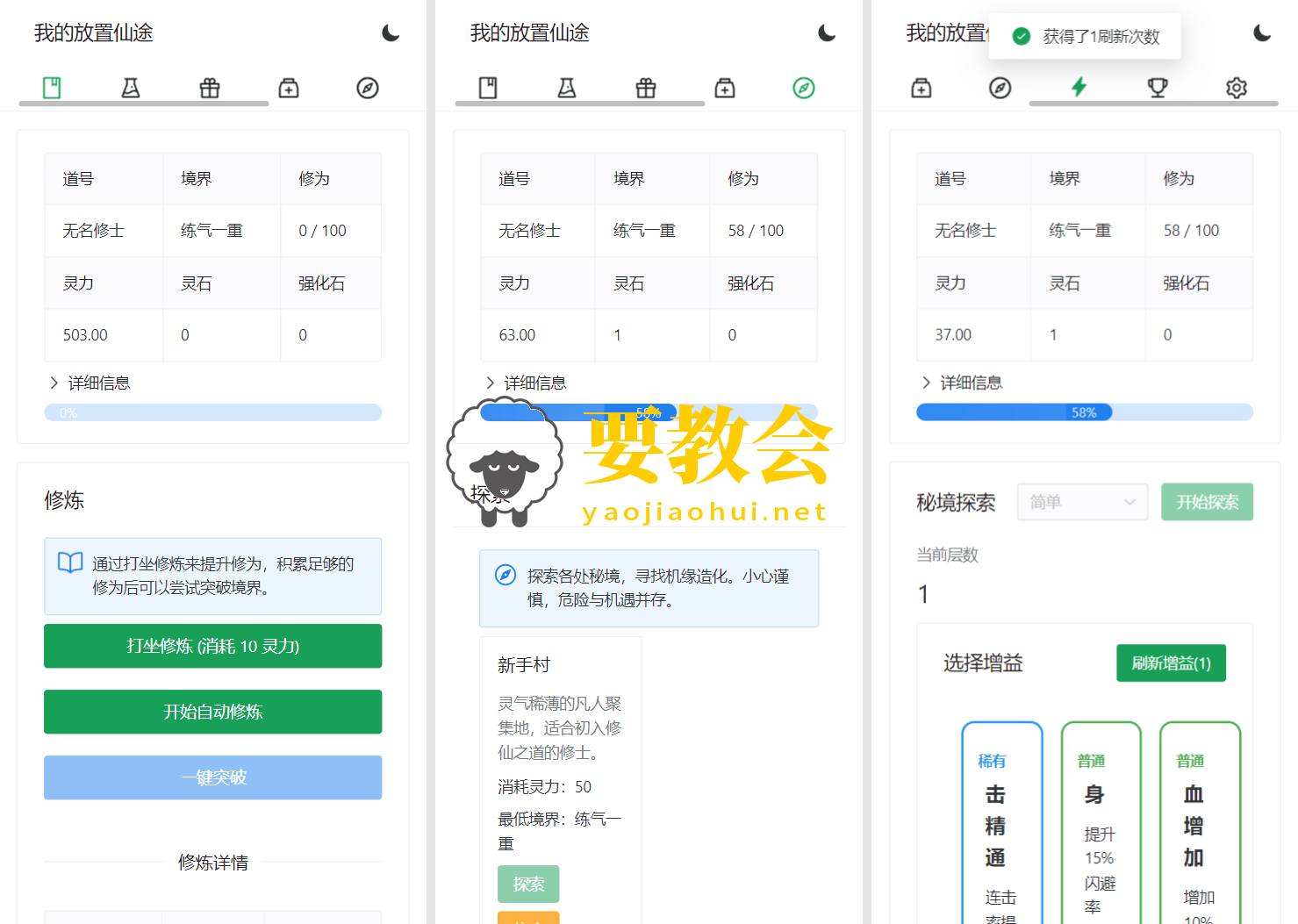Toggle dark mode moon icon in left panel
Viewport: 1298px width, 924px height.
pos(391,33)
